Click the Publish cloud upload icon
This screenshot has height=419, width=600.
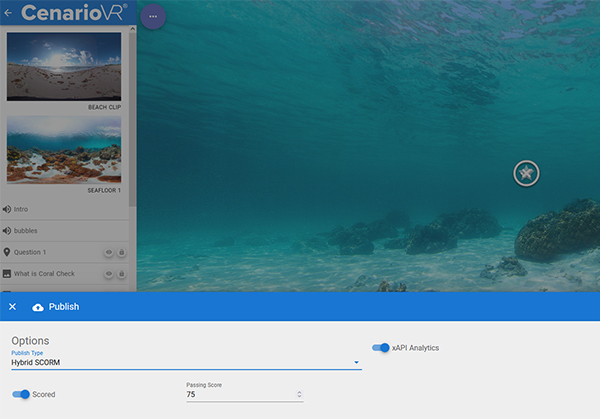coord(38,307)
